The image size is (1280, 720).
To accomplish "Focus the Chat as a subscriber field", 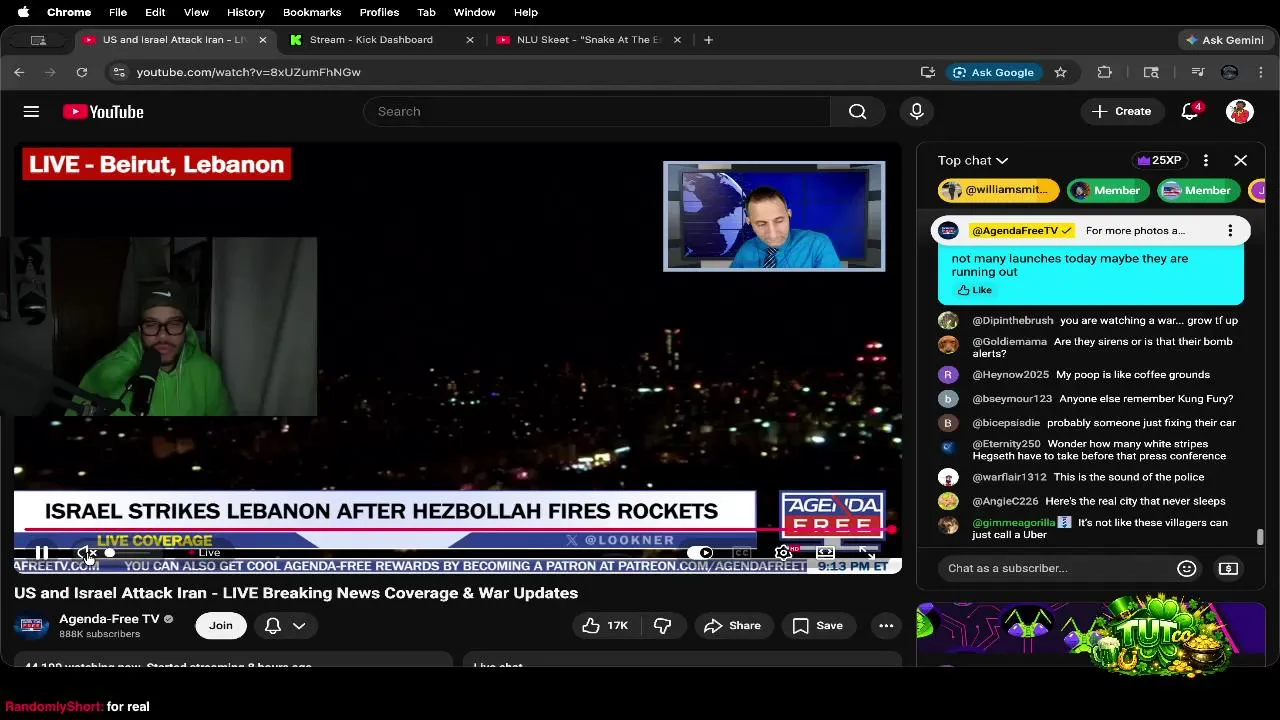I will (x=1056, y=568).
